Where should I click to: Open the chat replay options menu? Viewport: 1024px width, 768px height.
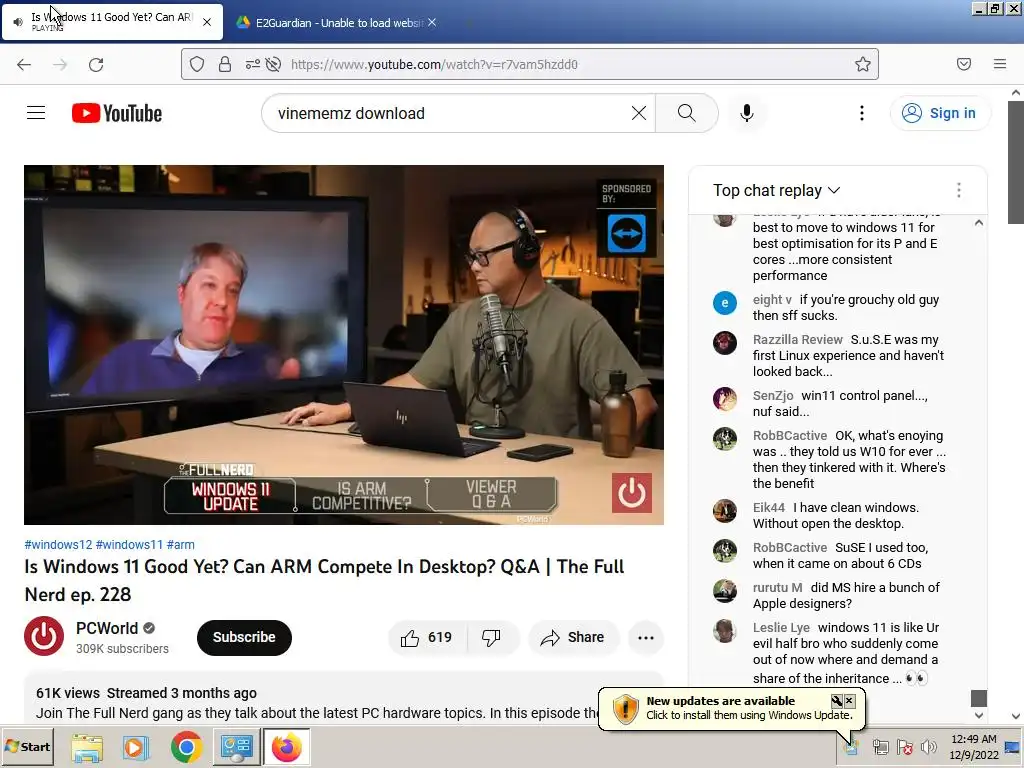[x=958, y=190]
